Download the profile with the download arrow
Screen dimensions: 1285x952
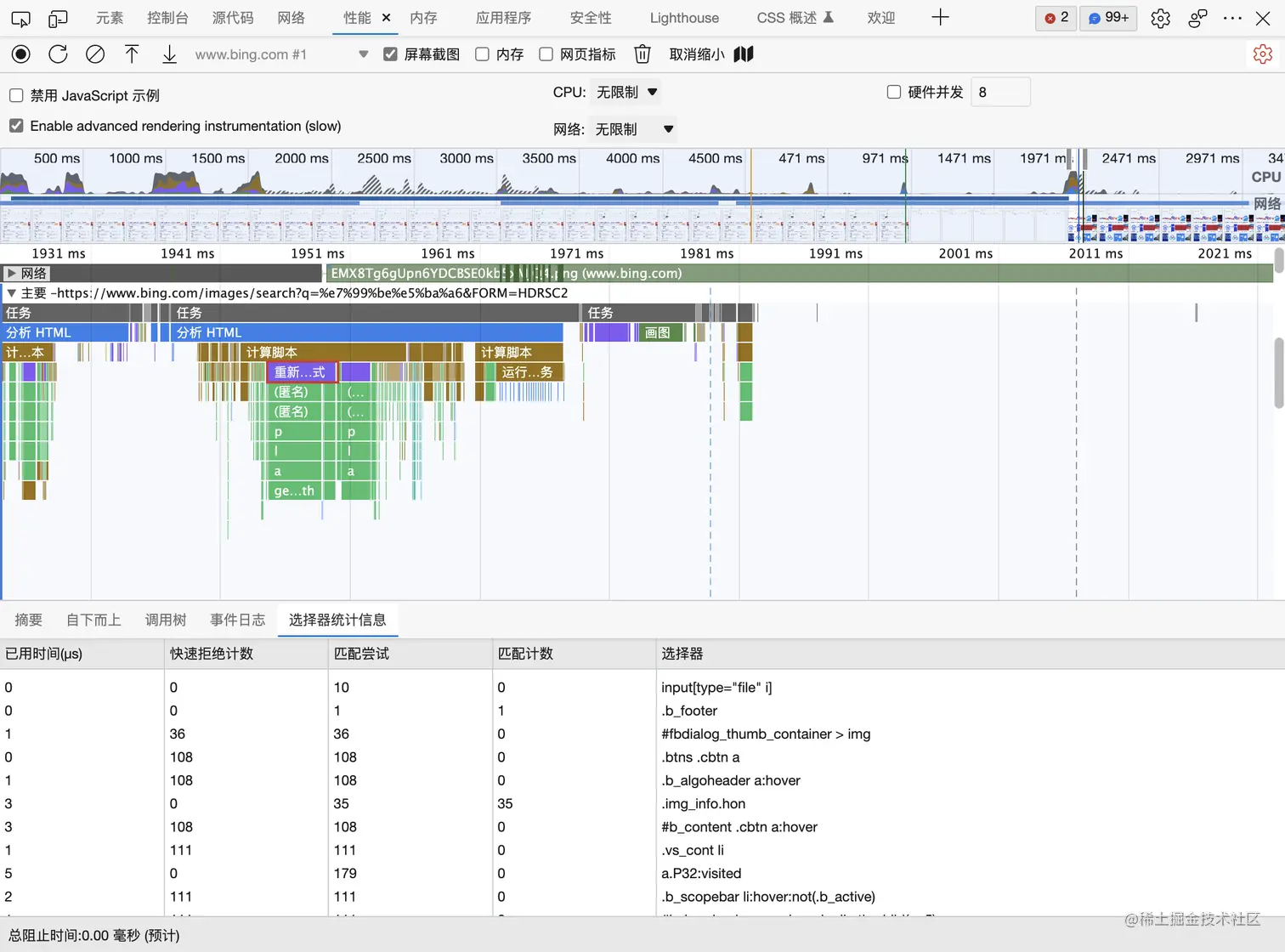coord(169,54)
